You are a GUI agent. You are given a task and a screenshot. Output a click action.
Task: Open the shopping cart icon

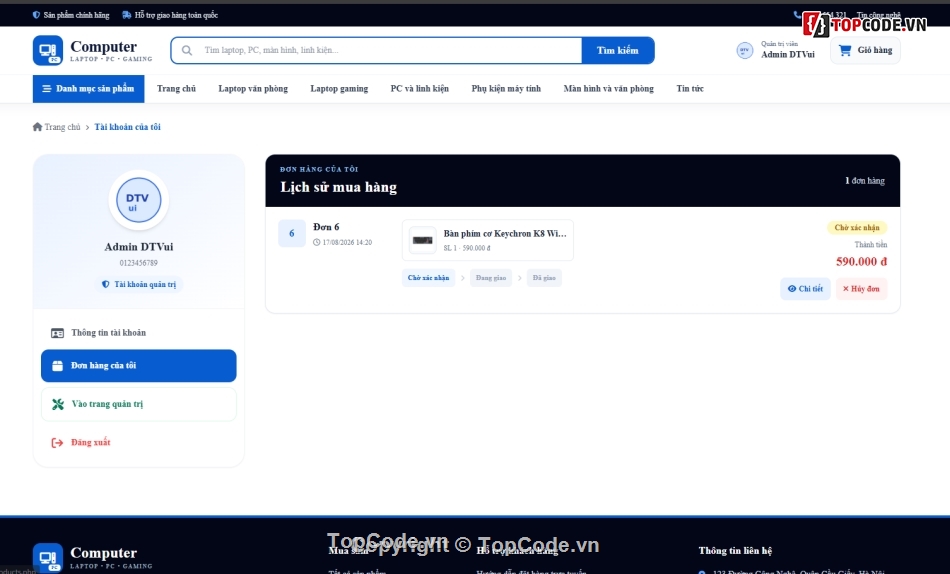coord(845,50)
